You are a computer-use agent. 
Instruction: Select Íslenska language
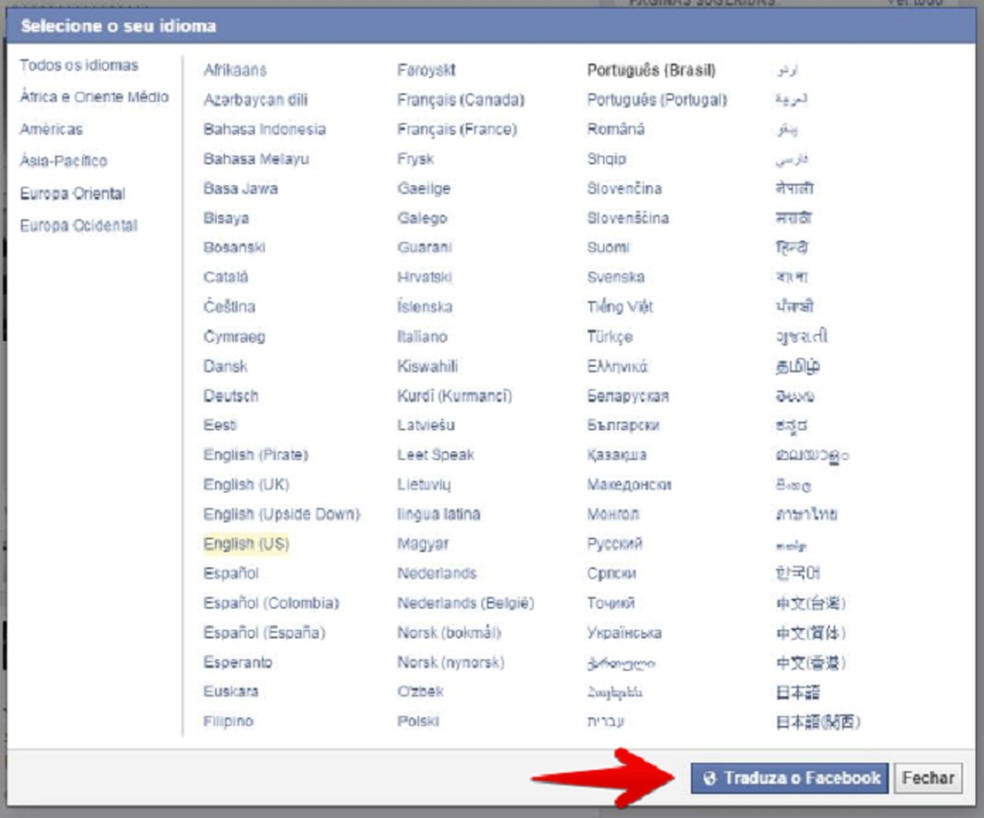coord(425,307)
